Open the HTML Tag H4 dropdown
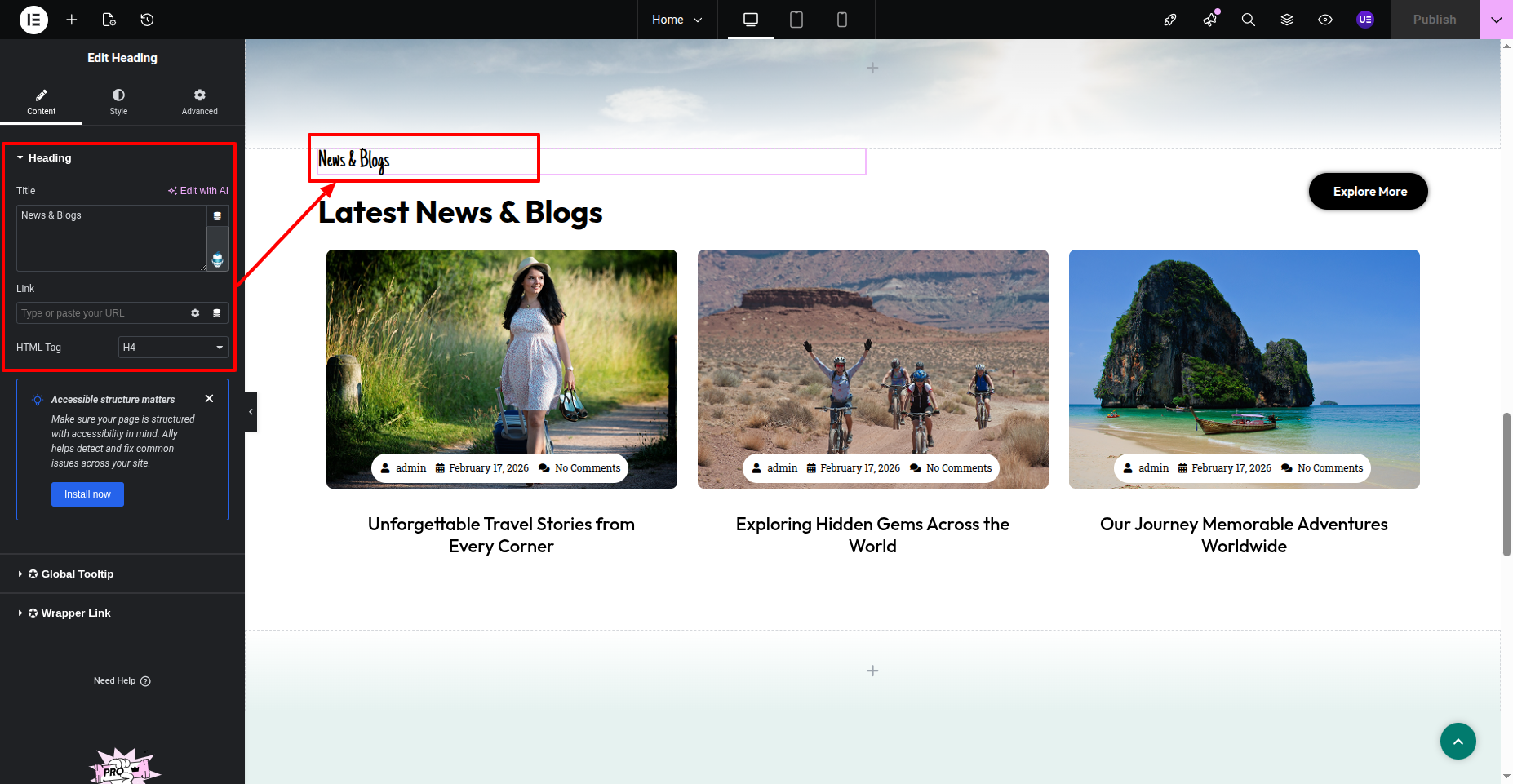The image size is (1513, 784). click(173, 348)
